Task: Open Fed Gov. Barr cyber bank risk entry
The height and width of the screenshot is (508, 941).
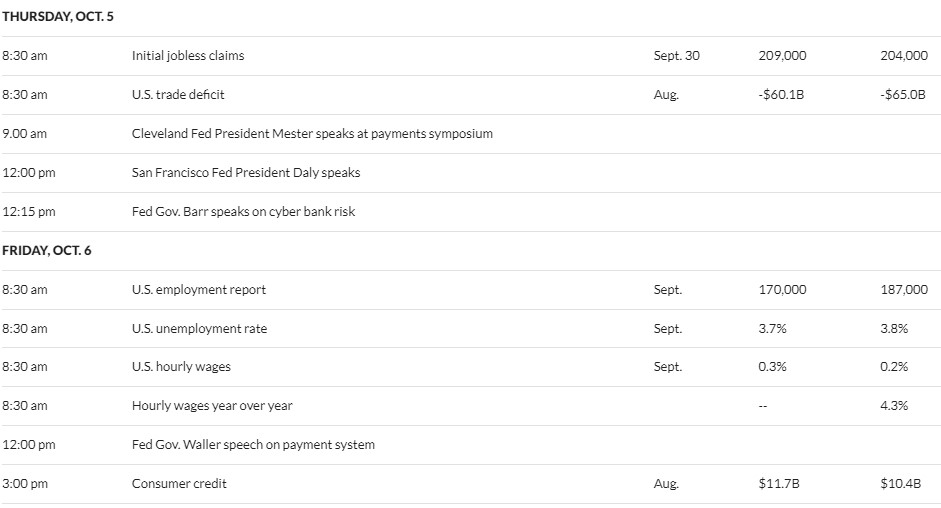Action: [244, 212]
